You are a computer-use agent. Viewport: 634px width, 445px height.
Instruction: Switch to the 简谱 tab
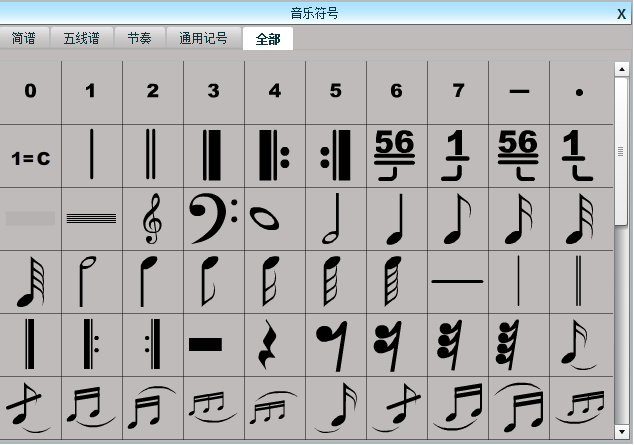click(x=24, y=39)
